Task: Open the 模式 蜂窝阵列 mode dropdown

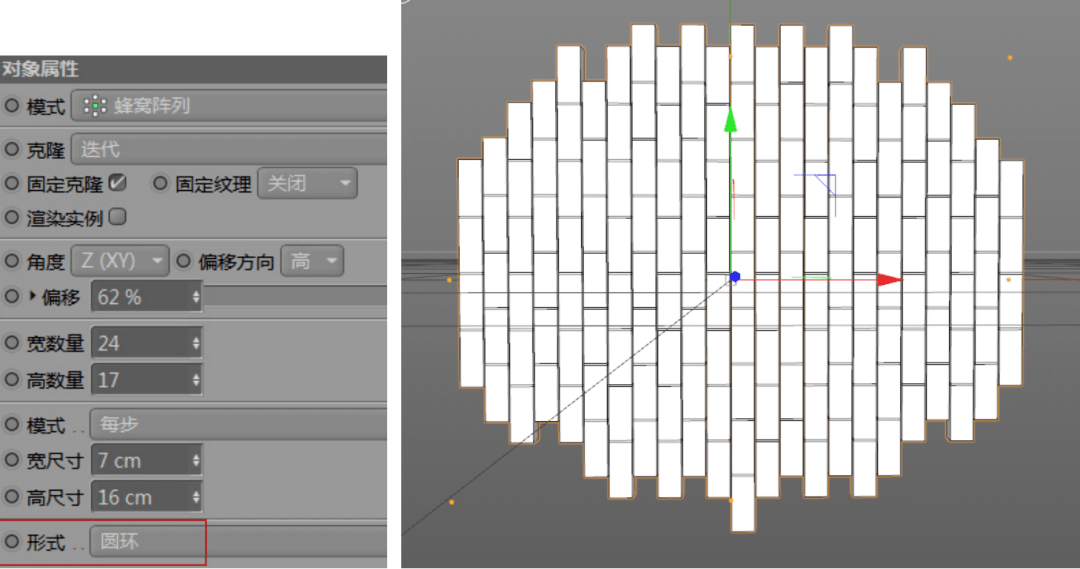Action: click(229, 106)
